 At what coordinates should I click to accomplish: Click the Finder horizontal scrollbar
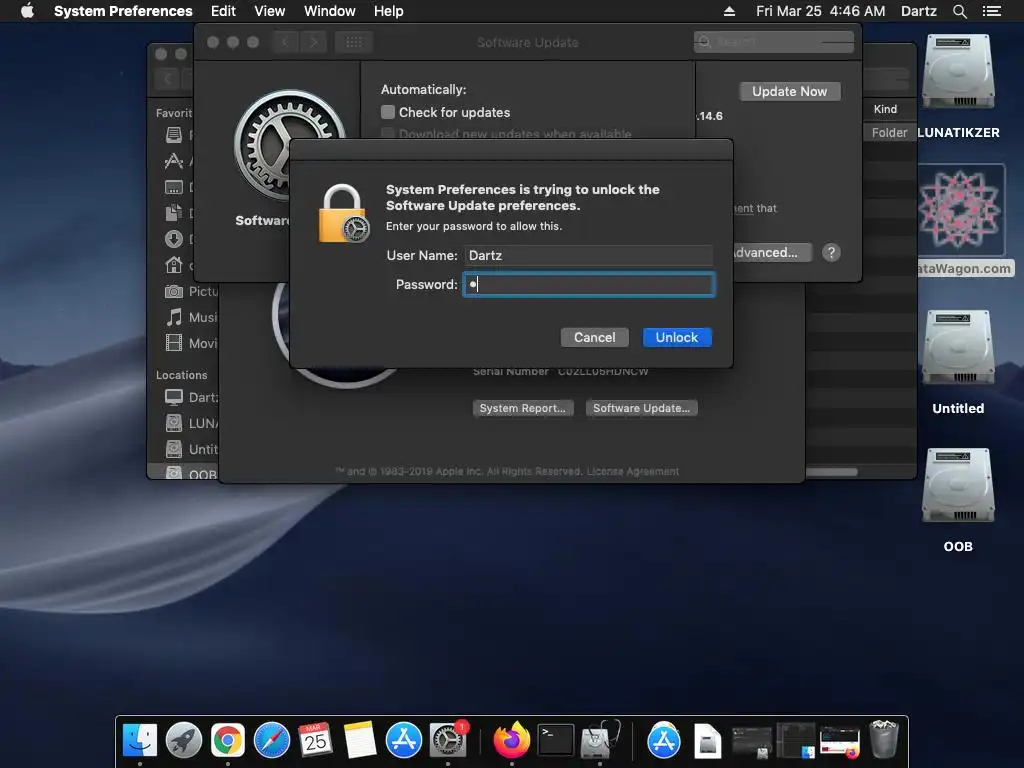(x=831, y=472)
